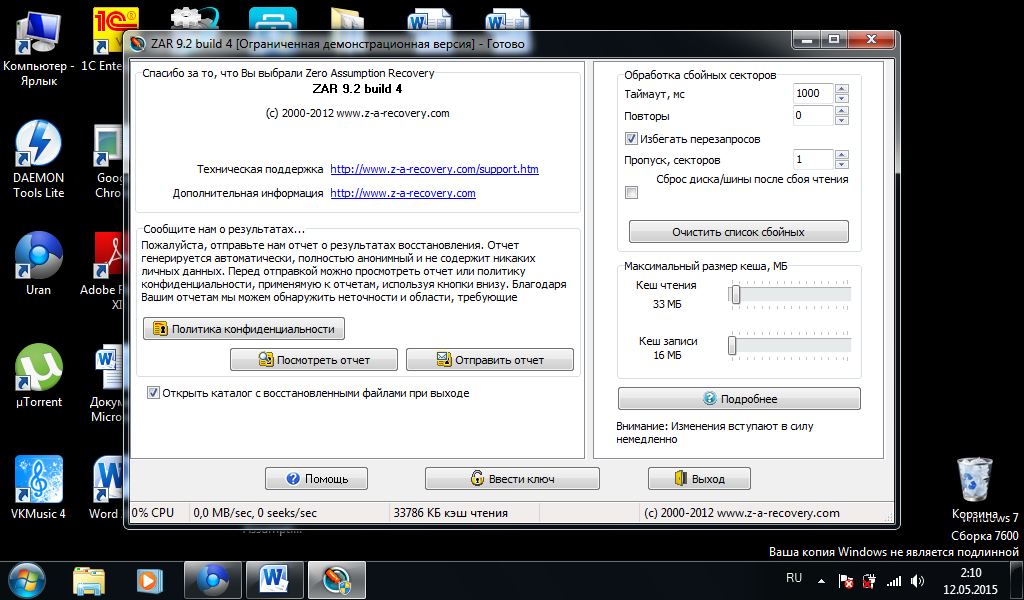Enable Сброс диска/шины после сбоя чтения checkbox
Image resolution: width=1024 pixels, height=600 pixels.
coord(631,193)
